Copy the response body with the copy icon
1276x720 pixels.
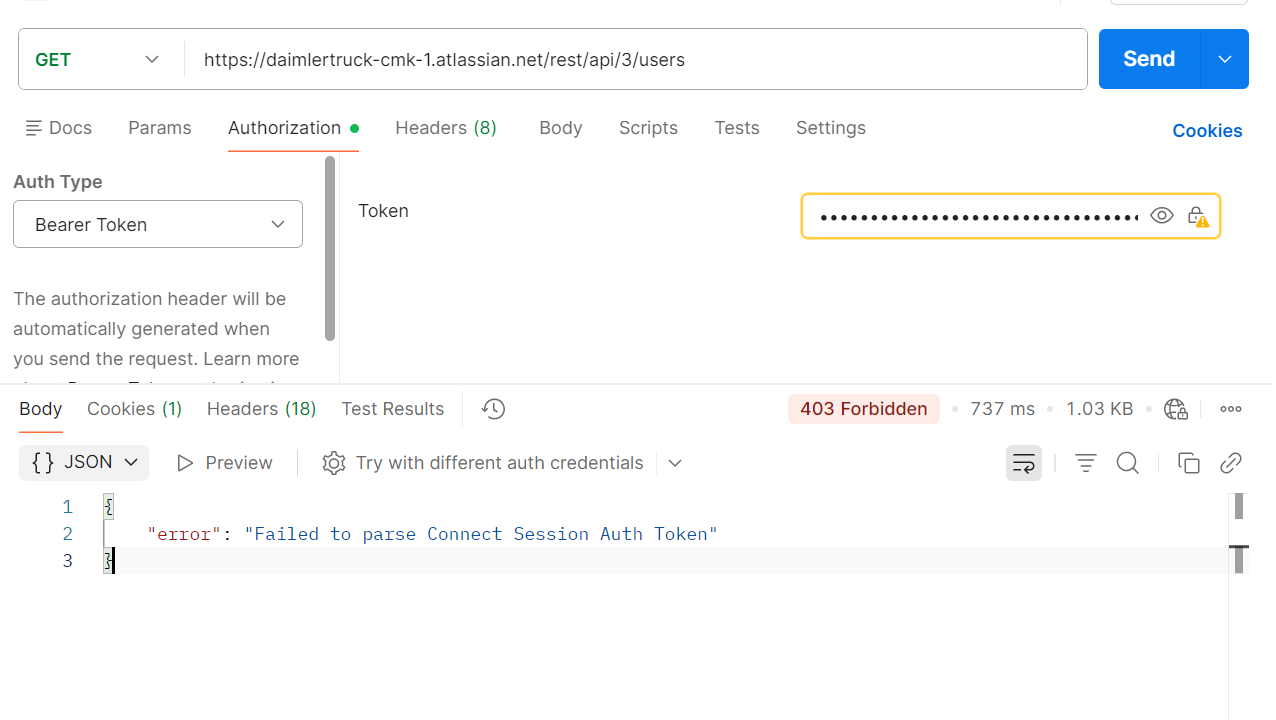1189,463
